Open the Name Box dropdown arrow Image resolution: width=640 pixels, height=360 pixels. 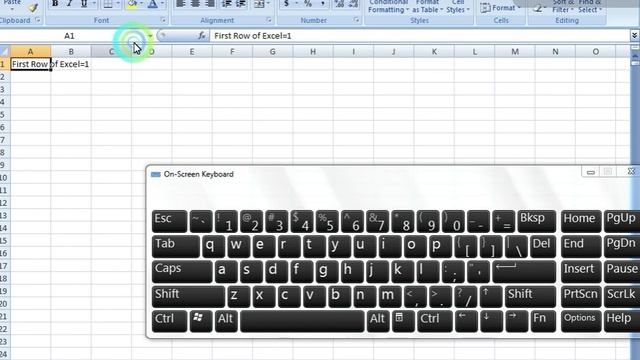(150, 36)
